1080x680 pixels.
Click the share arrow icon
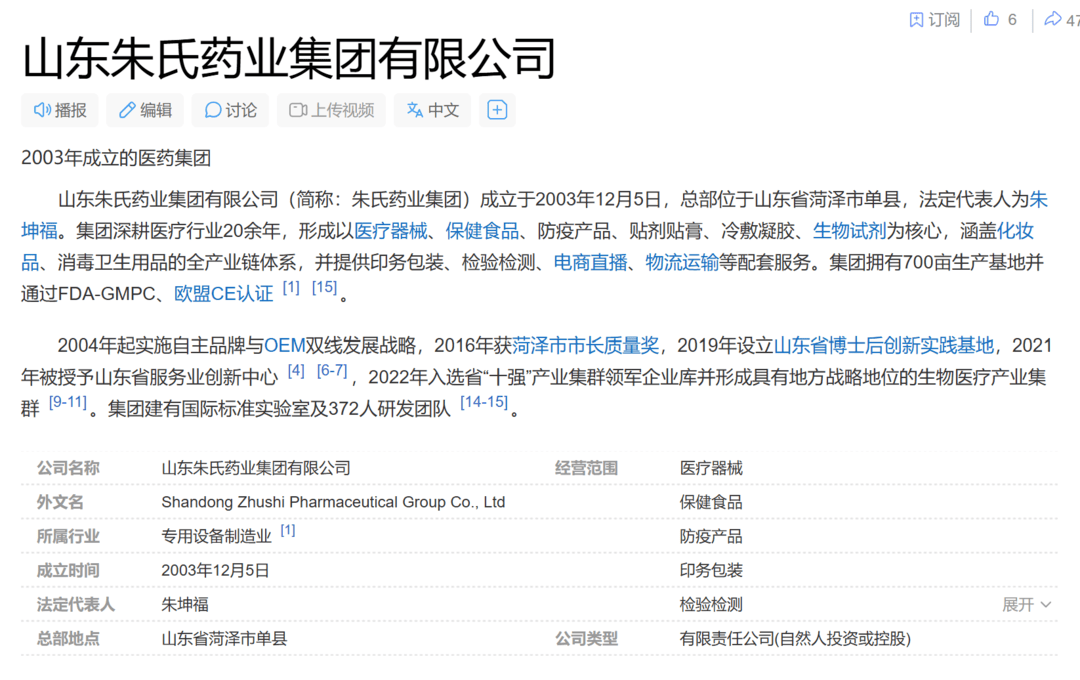pyautogui.click(x=1052, y=19)
